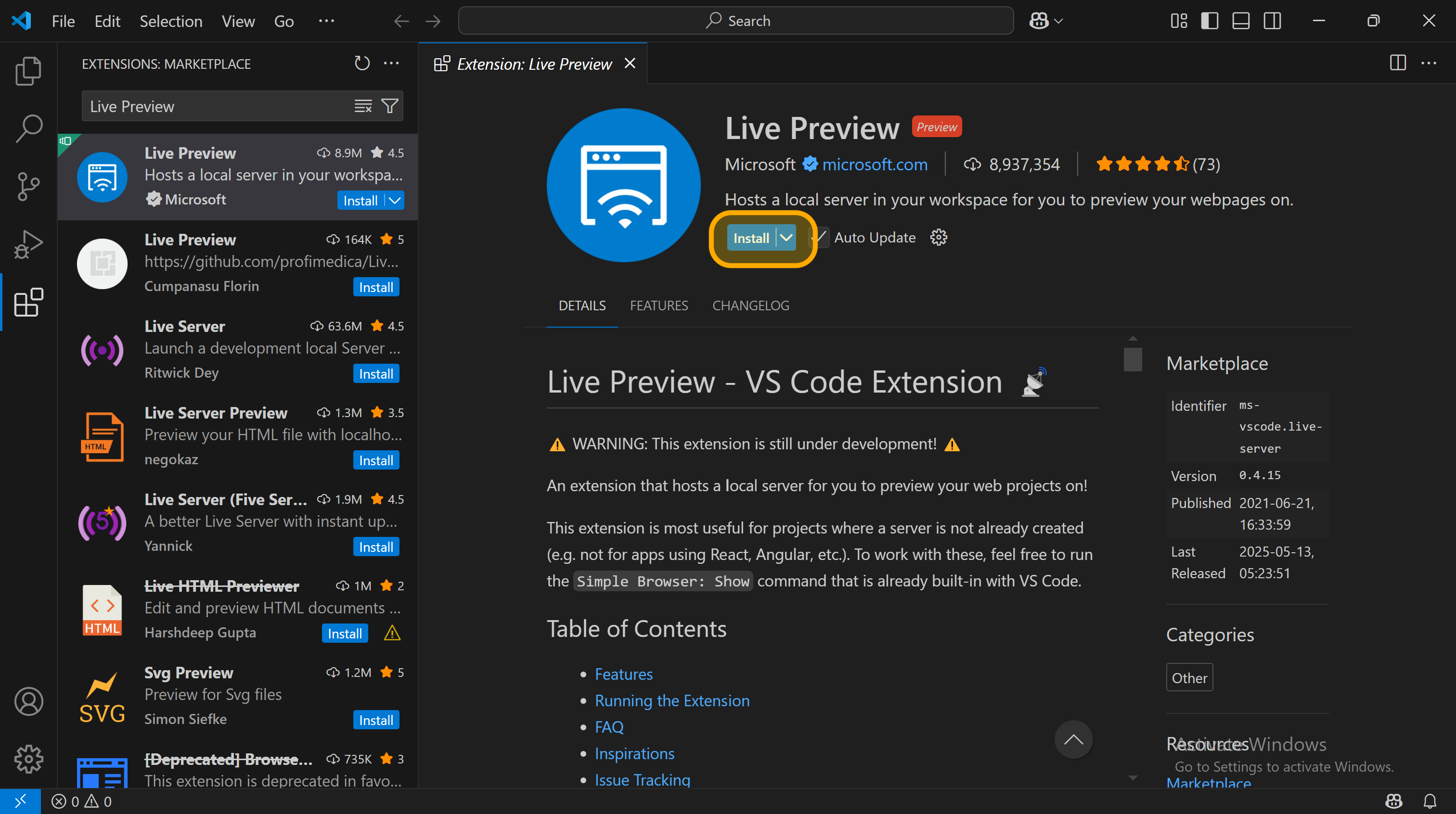
Task: Install Live Server (Five Server) by Yannick
Action: tap(376, 547)
